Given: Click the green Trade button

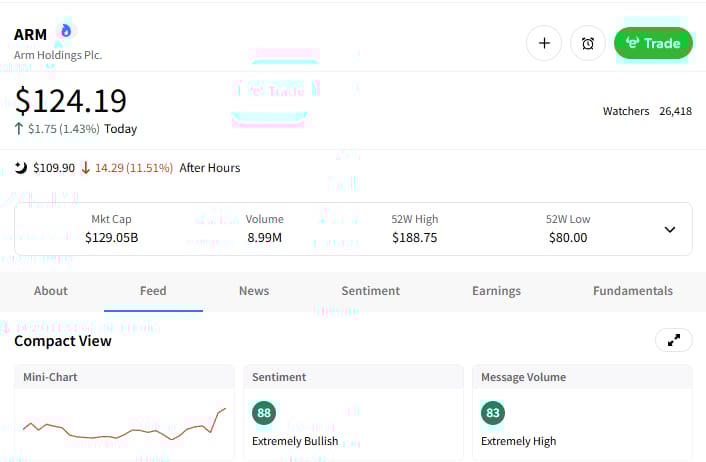Looking at the screenshot, I should click(x=653, y=43).
